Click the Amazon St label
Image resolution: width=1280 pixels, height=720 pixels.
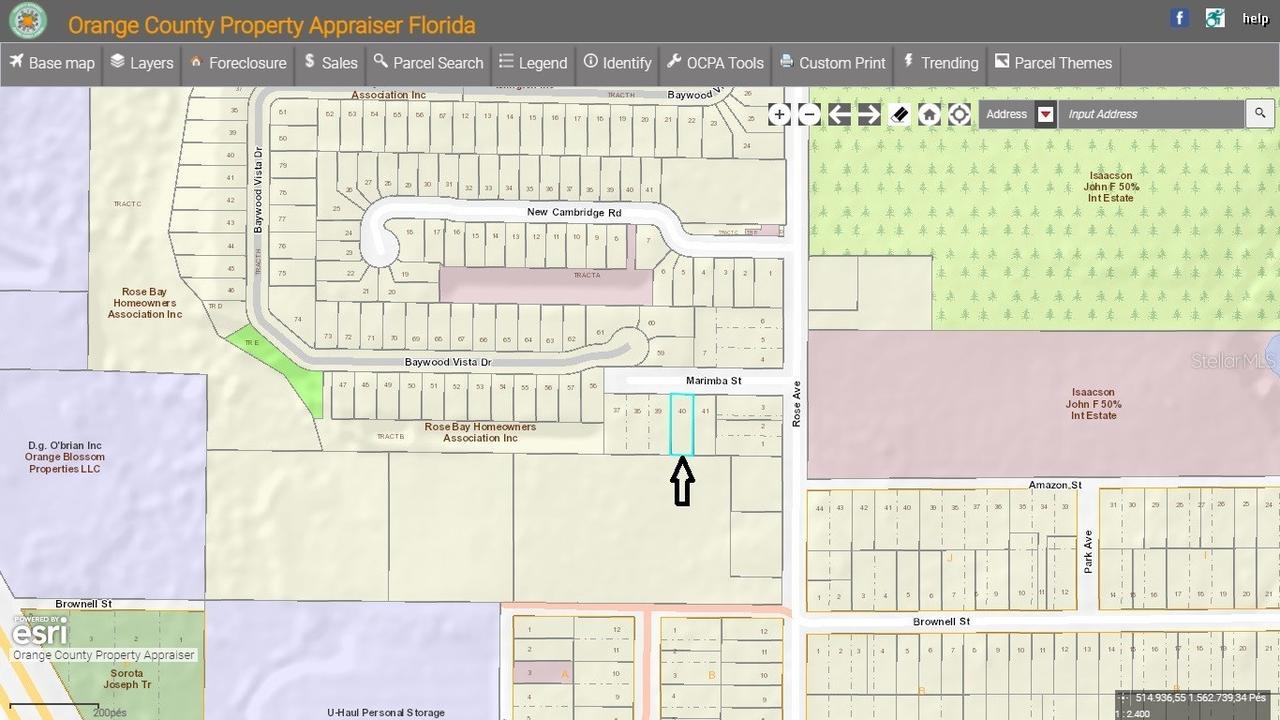coord(1055,485)
